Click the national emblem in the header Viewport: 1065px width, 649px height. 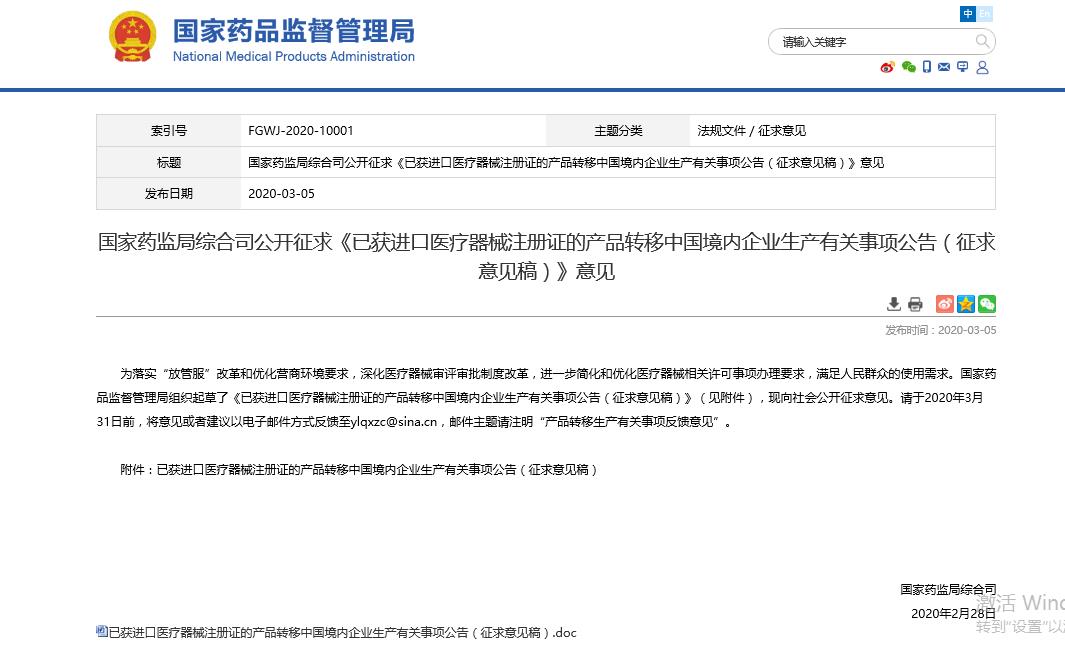[x=132, y=38]
